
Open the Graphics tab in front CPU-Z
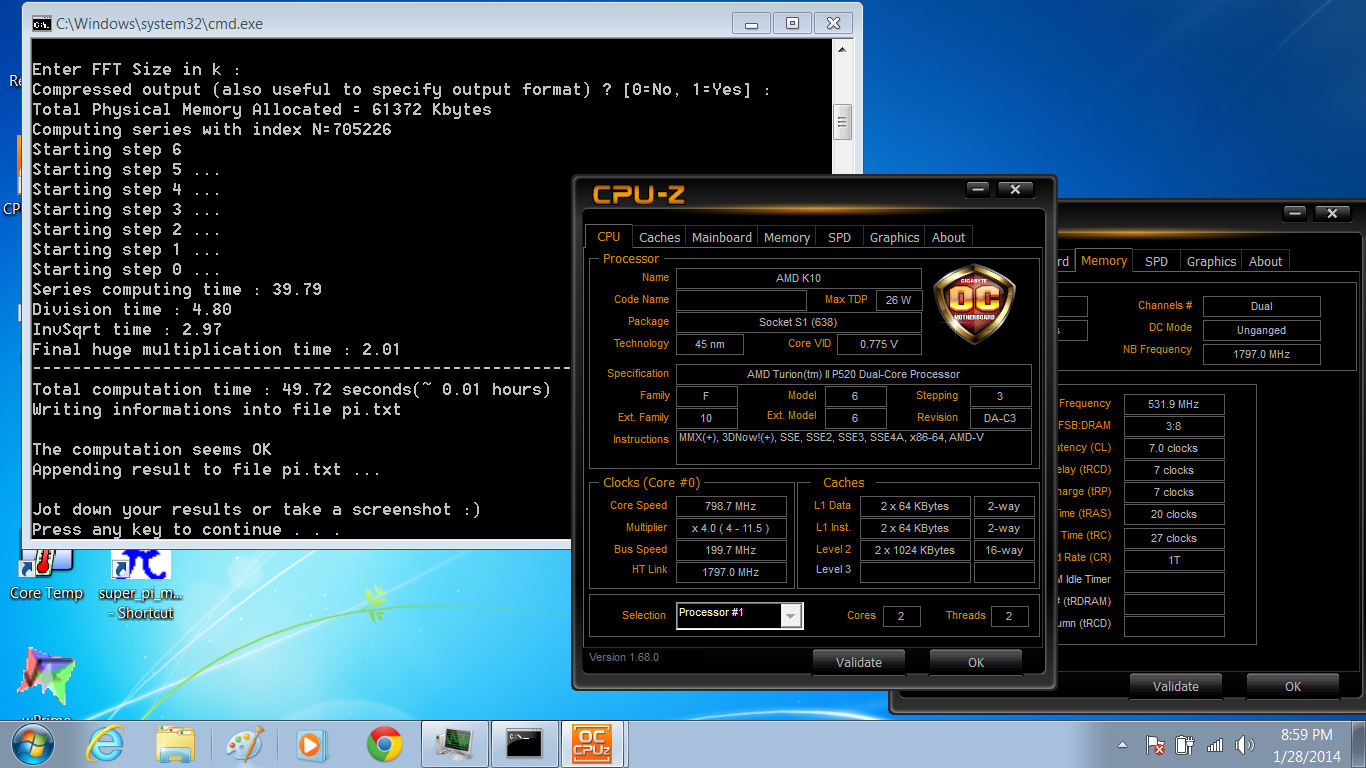[x=894, y=238]
